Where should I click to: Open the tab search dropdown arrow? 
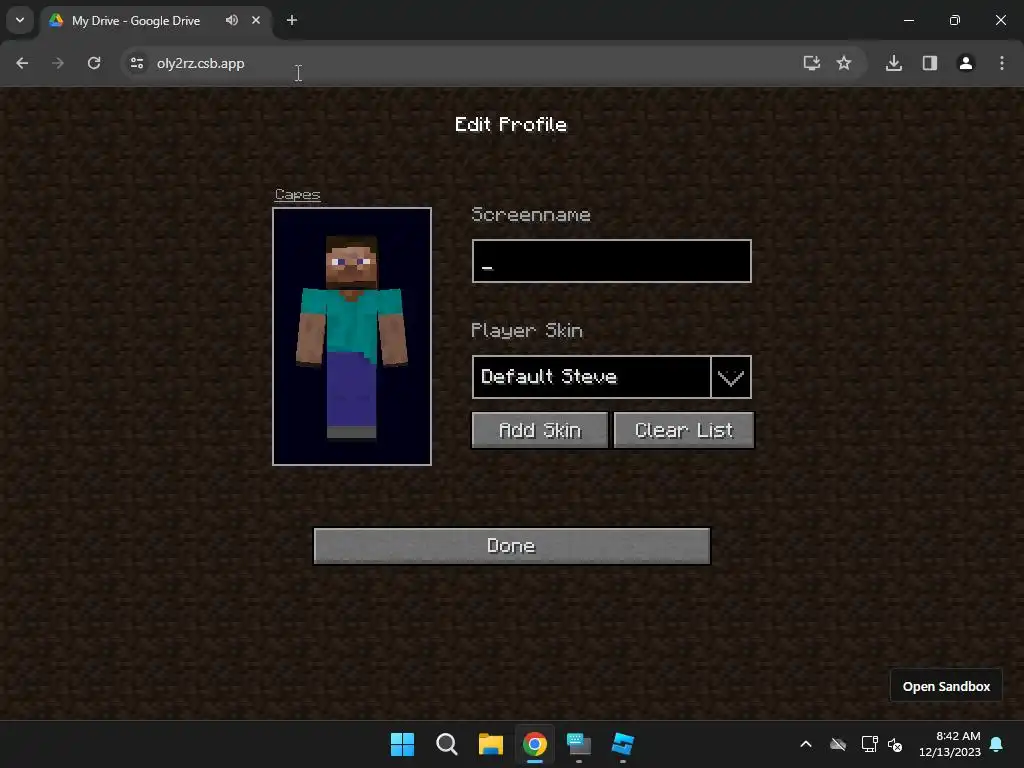point(20,20)
